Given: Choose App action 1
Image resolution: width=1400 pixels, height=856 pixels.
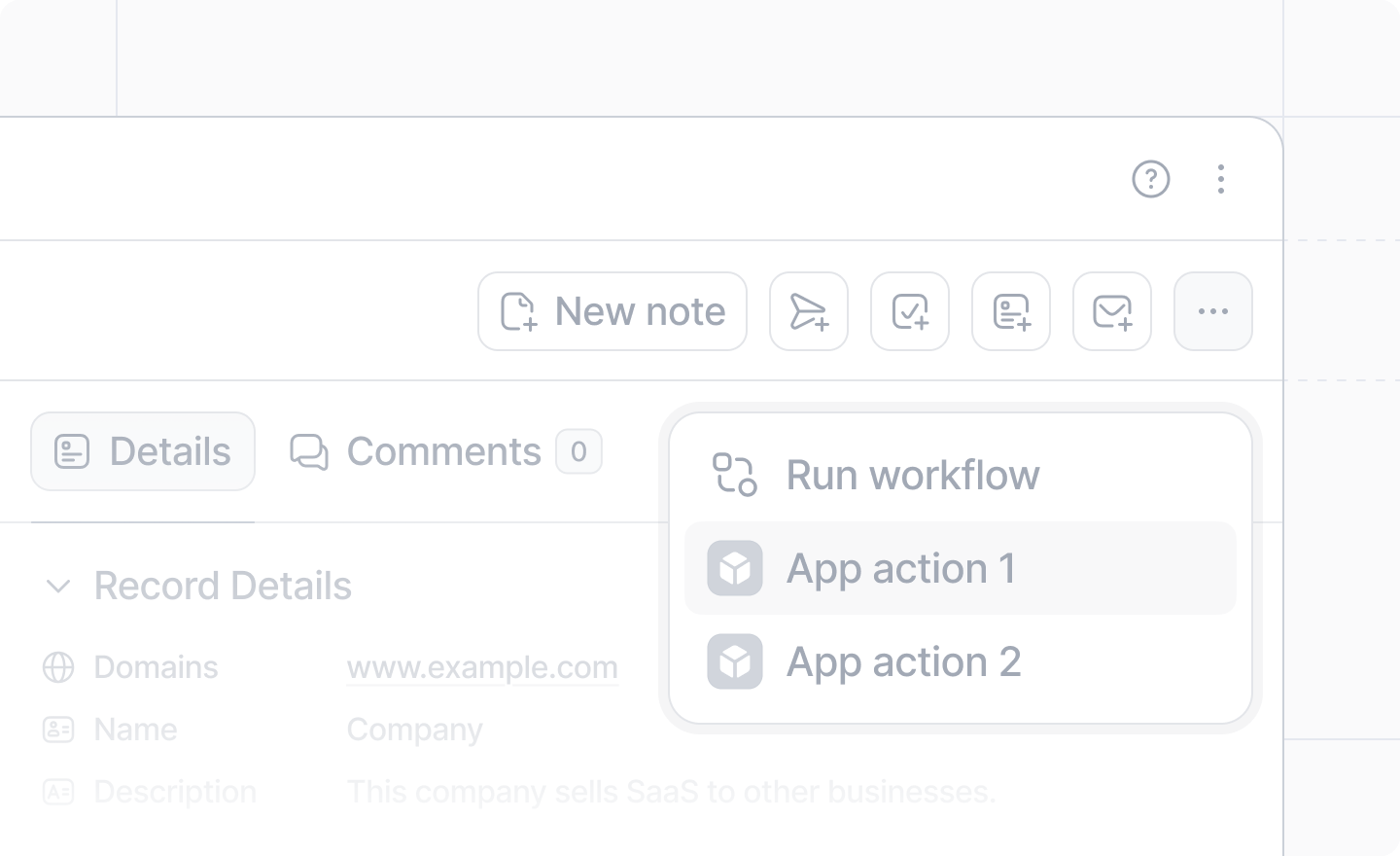Looking at the screenshot, I should pos(961,568).
